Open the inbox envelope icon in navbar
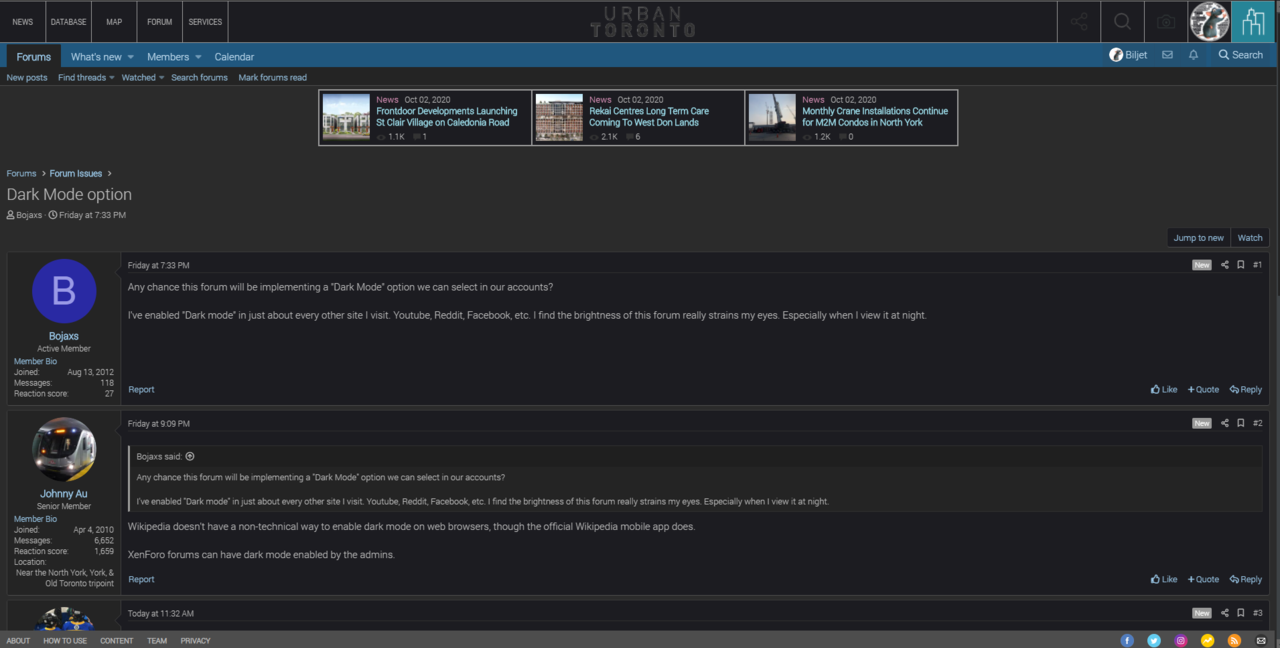The width and height of the screenshot is (1280, 648). pos(1167,55)
